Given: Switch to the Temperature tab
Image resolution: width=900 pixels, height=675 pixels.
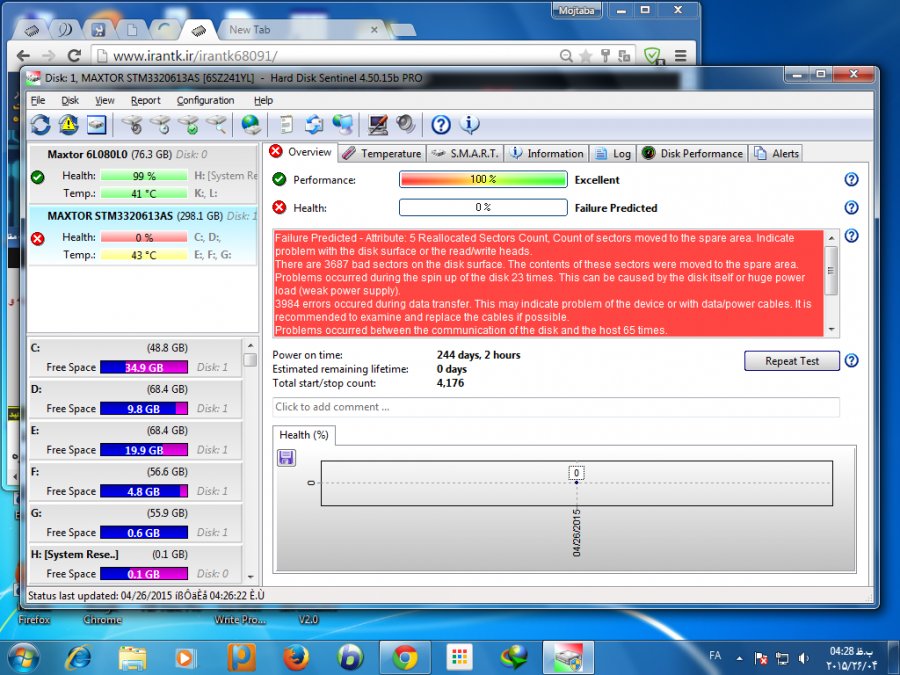Looking at the screenshot, I should tap(382, 153).
